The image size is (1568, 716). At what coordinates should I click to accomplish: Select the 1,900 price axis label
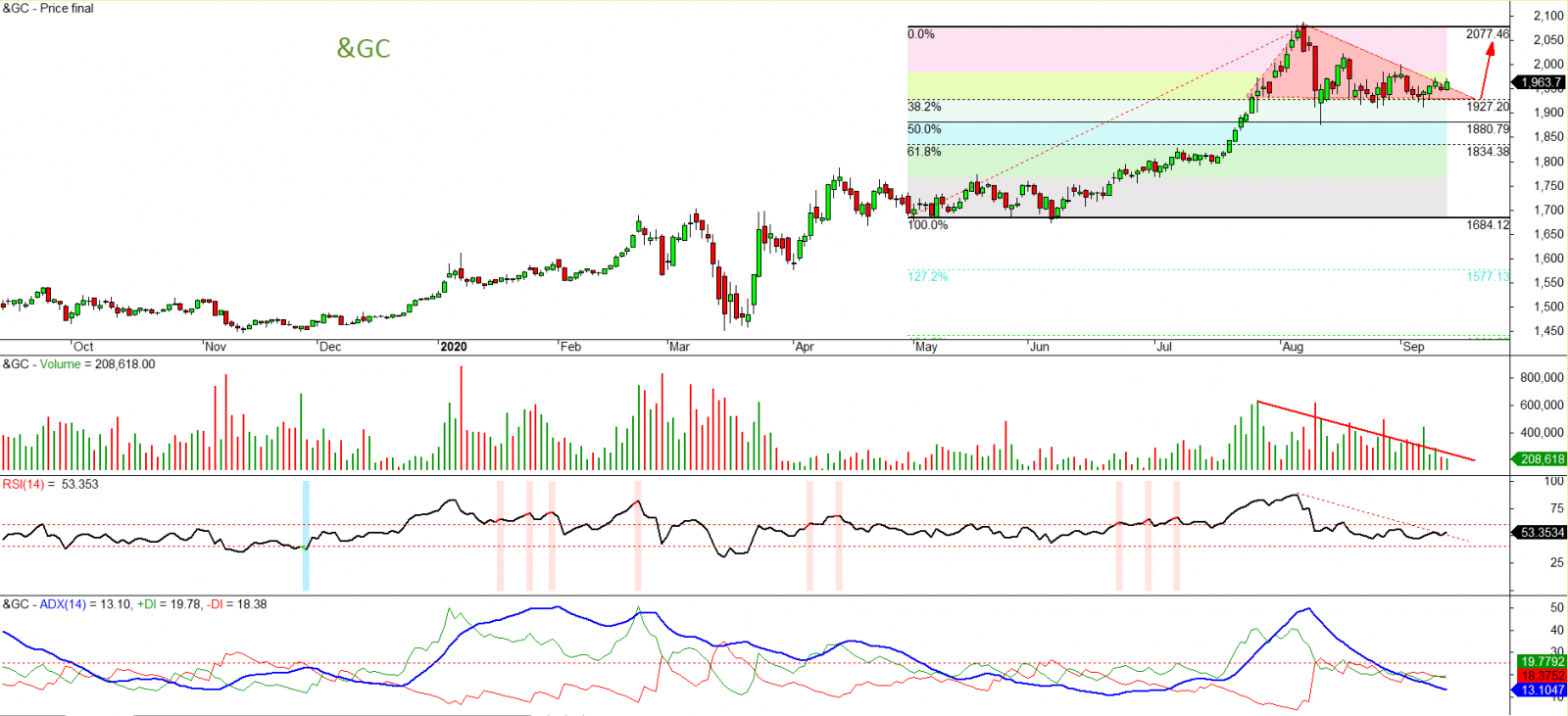click(x=1548, y=113)
